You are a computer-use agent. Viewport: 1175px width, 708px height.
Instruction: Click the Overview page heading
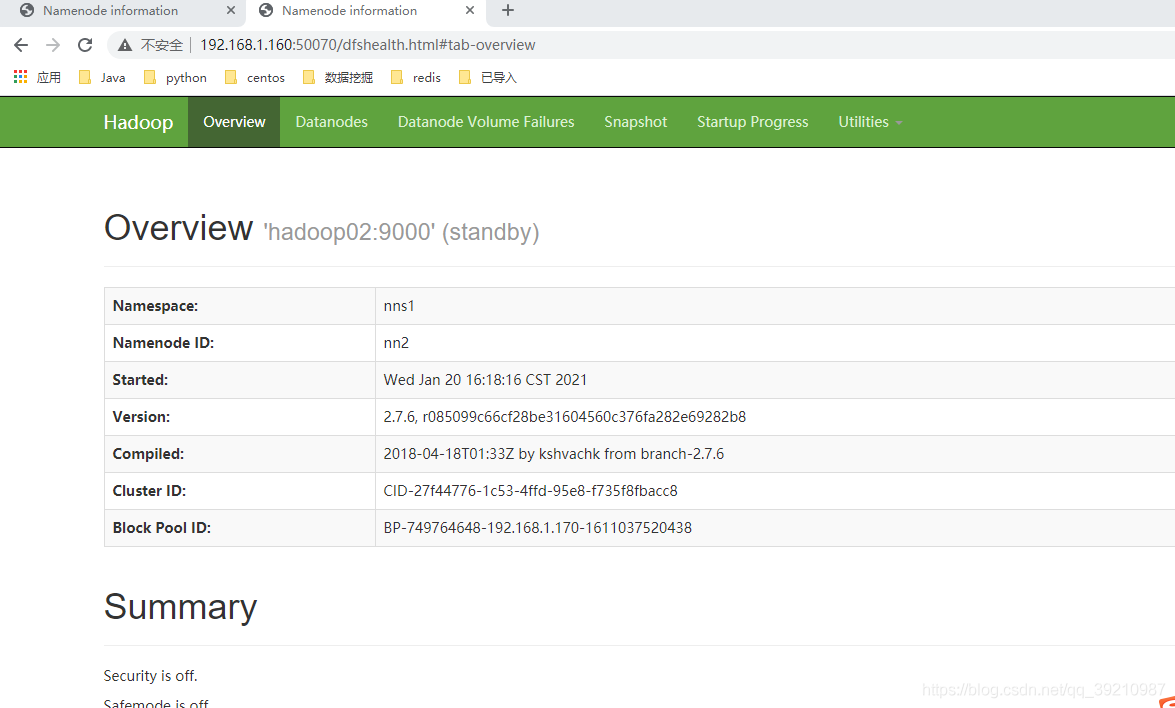click(178, 228)
